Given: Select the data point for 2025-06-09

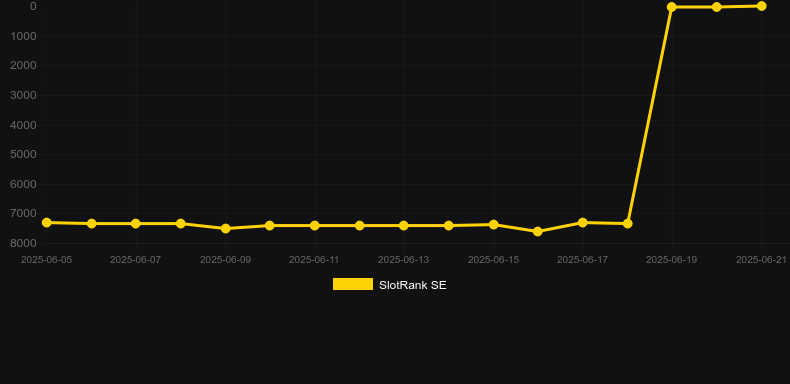Looking at the screenshot, I should (226, 228).
